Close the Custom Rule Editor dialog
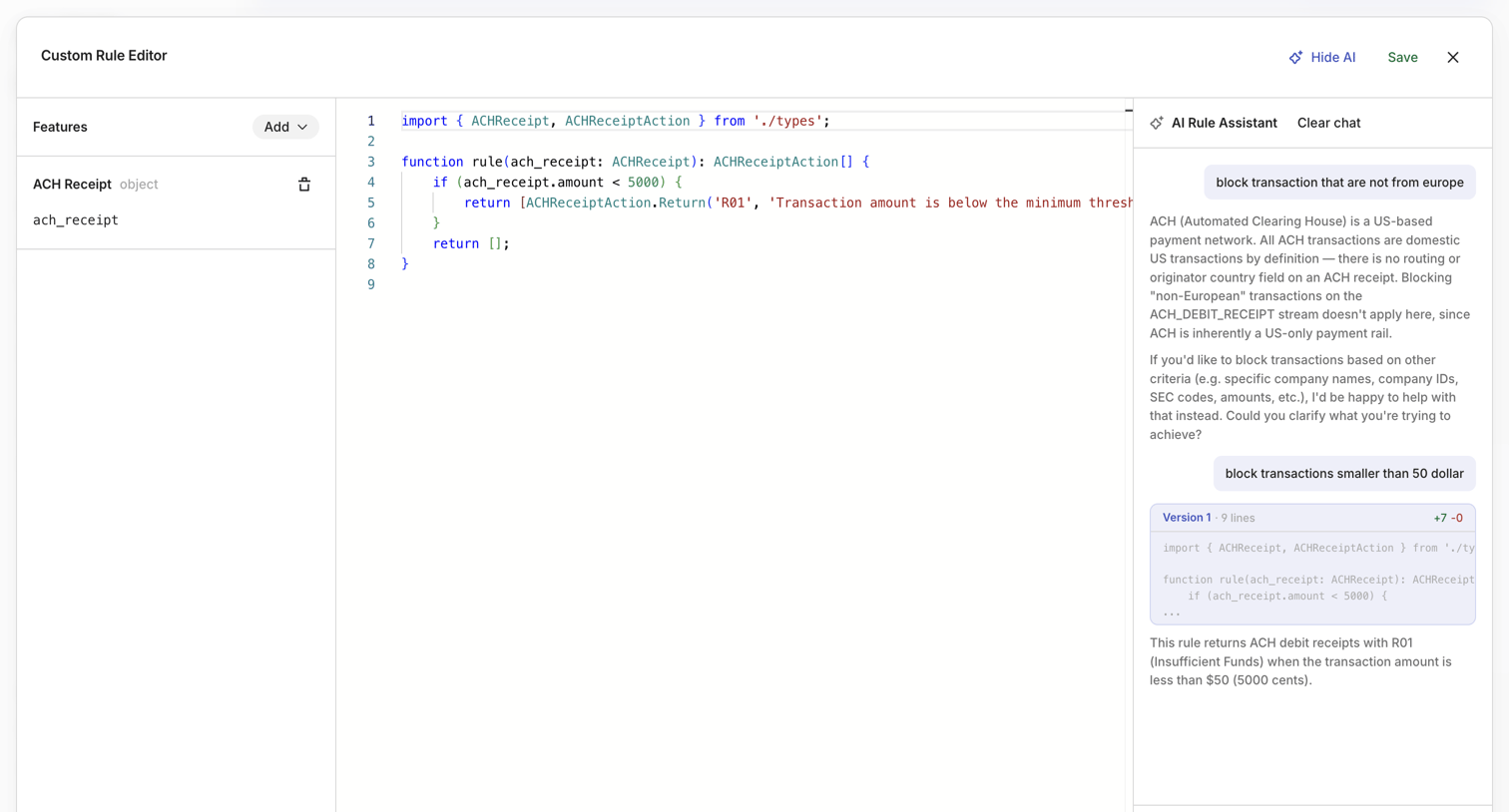 point(1453,58)
